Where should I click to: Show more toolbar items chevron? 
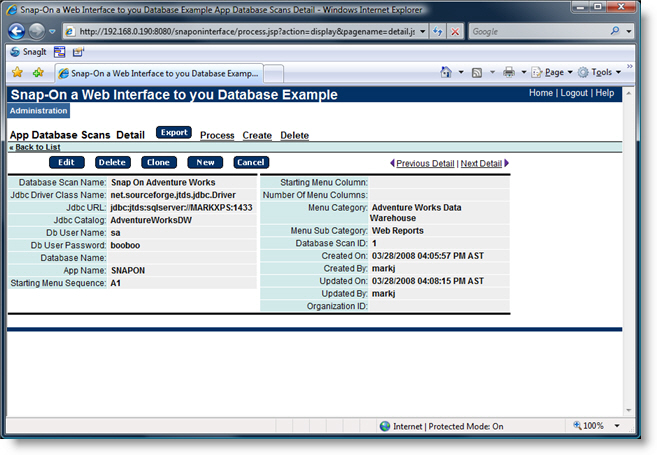(629, 66)
